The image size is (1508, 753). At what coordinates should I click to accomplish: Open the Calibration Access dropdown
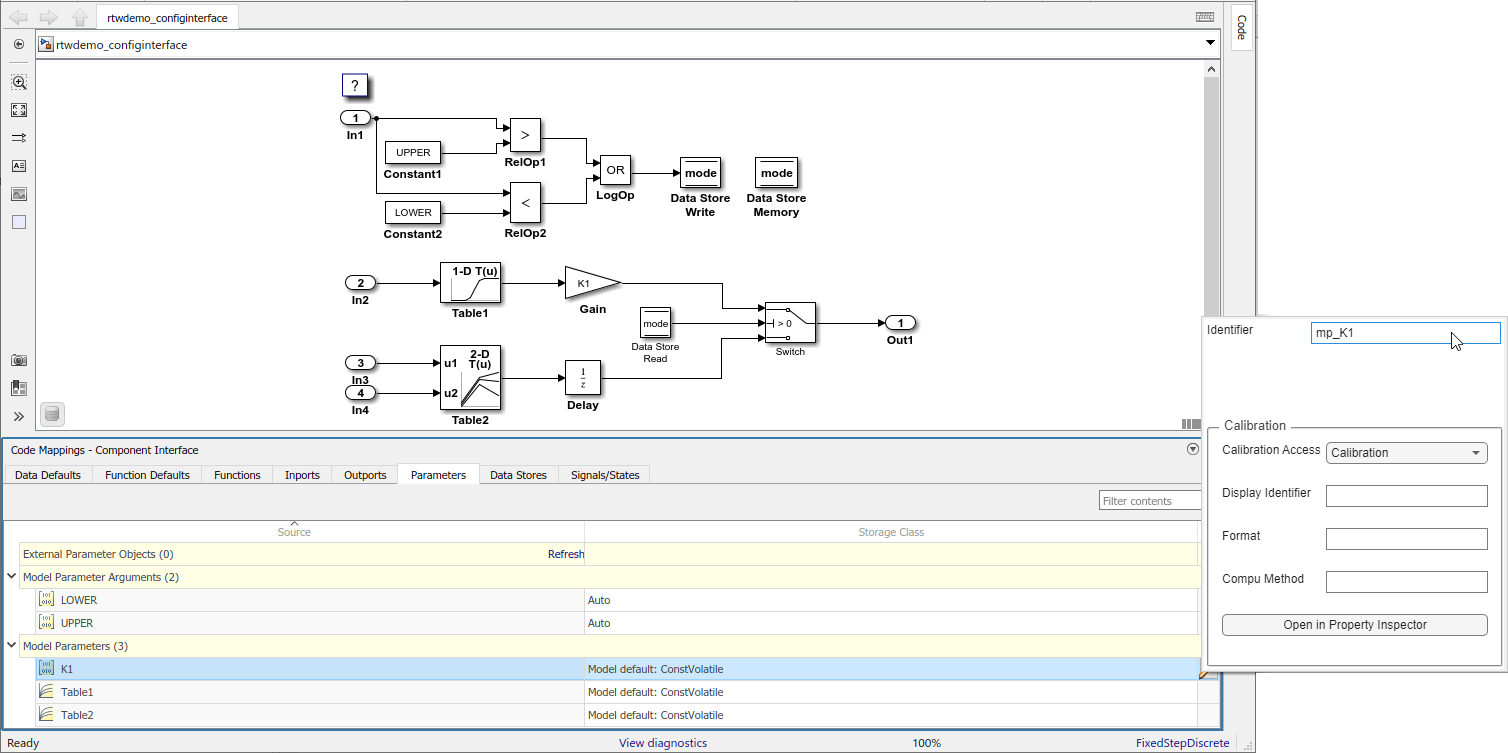pyautogui.click(x=1407, y=453)
